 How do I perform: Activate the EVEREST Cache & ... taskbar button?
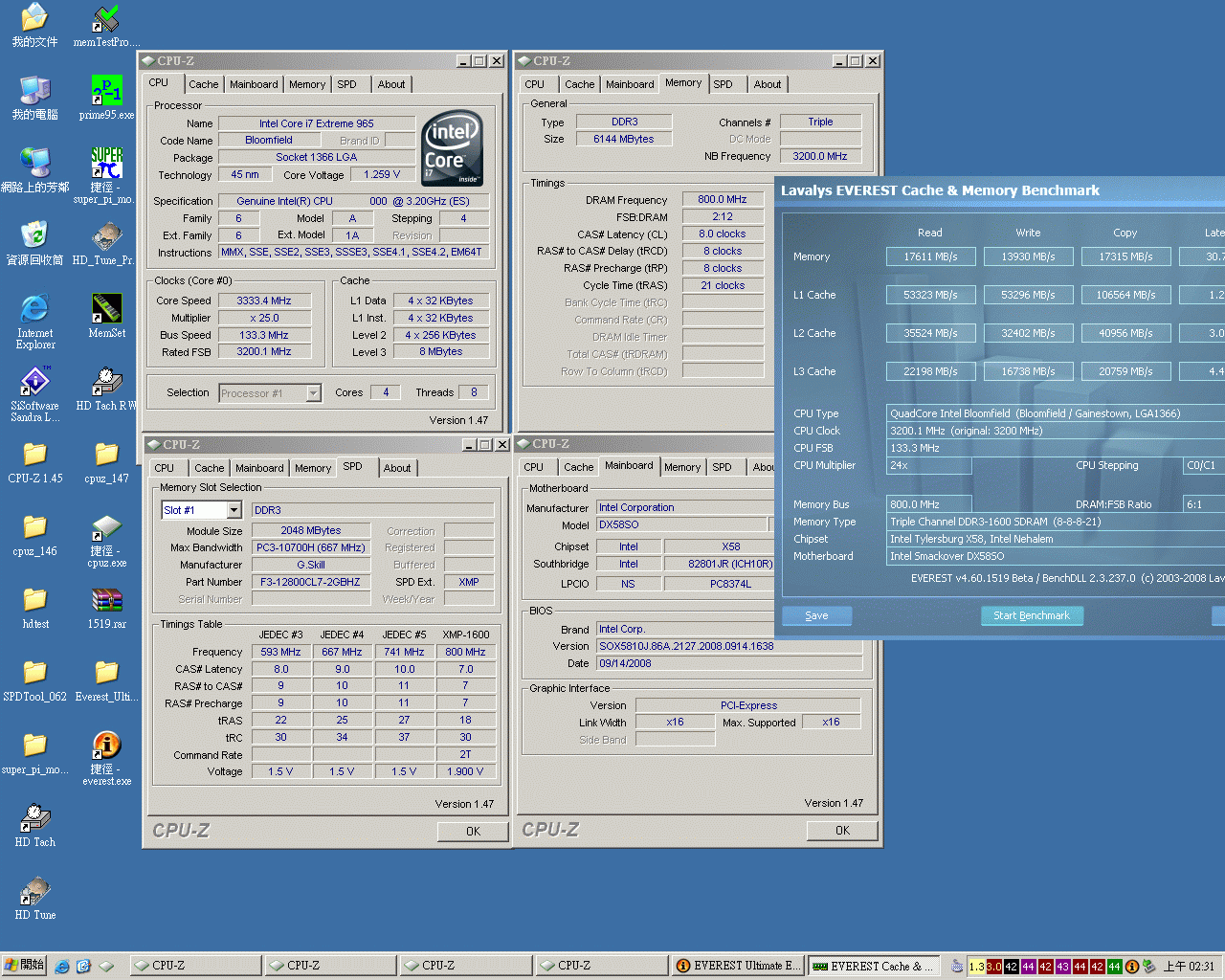tap(874, 966)
